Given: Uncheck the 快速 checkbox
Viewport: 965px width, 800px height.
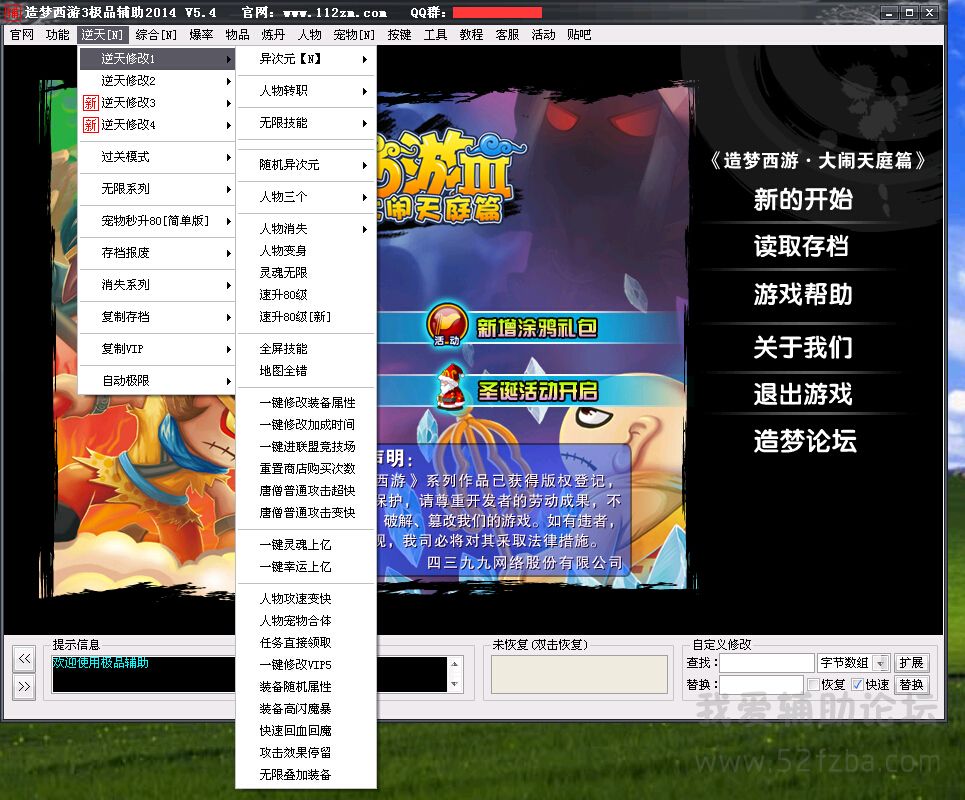Looking at the screenshot, I should pyautogui.click(x=857, y=684).
